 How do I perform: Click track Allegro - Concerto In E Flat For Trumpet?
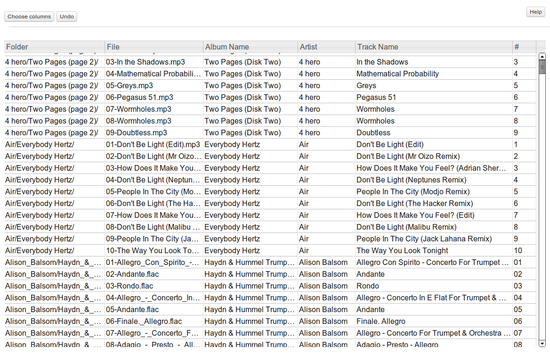tap(431, 298)
